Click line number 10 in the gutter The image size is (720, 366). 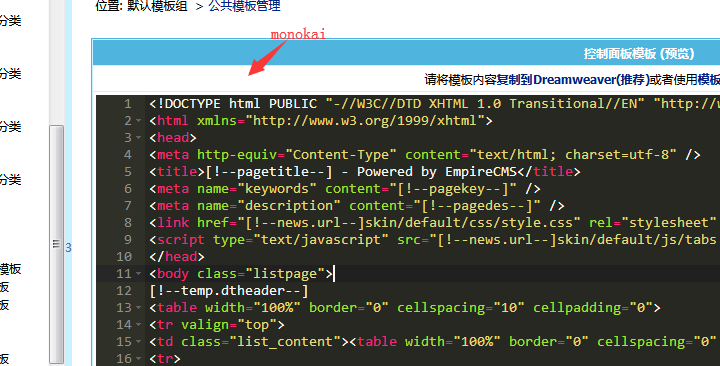click(x=124, y=257)
